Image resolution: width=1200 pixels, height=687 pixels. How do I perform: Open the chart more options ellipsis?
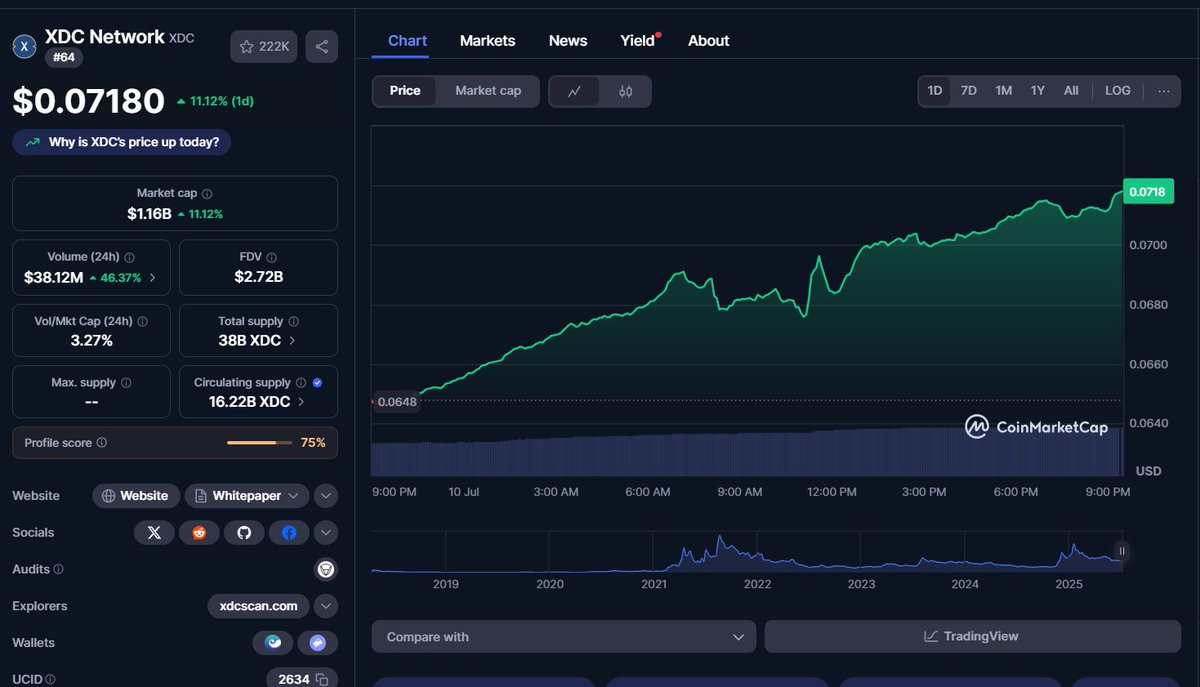[x=1164, y=91]
